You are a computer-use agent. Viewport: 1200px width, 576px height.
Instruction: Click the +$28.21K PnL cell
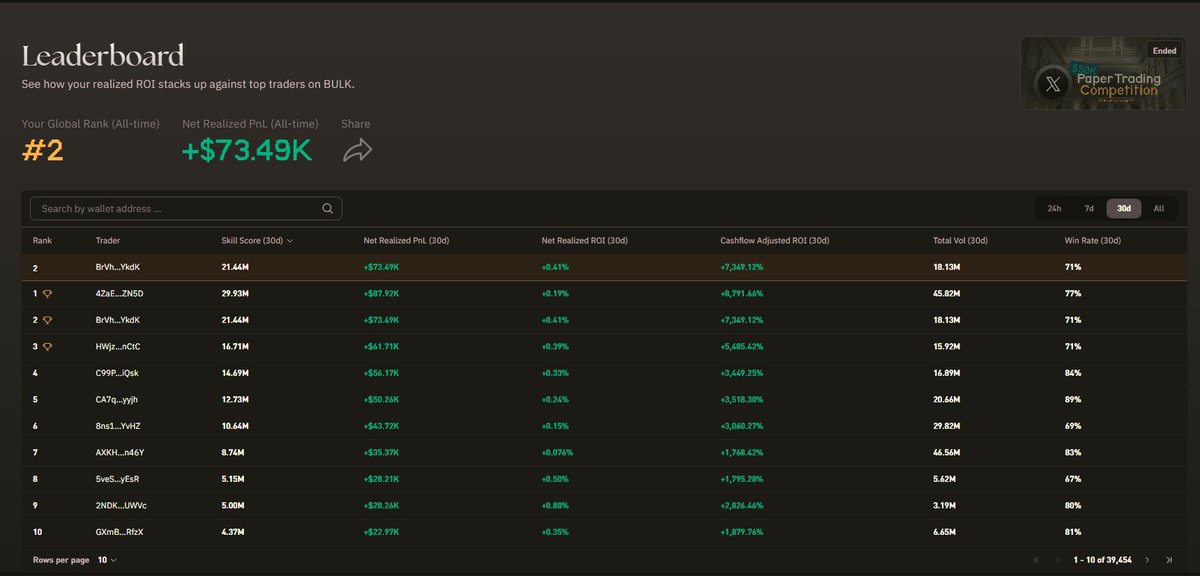click(383, 479)
